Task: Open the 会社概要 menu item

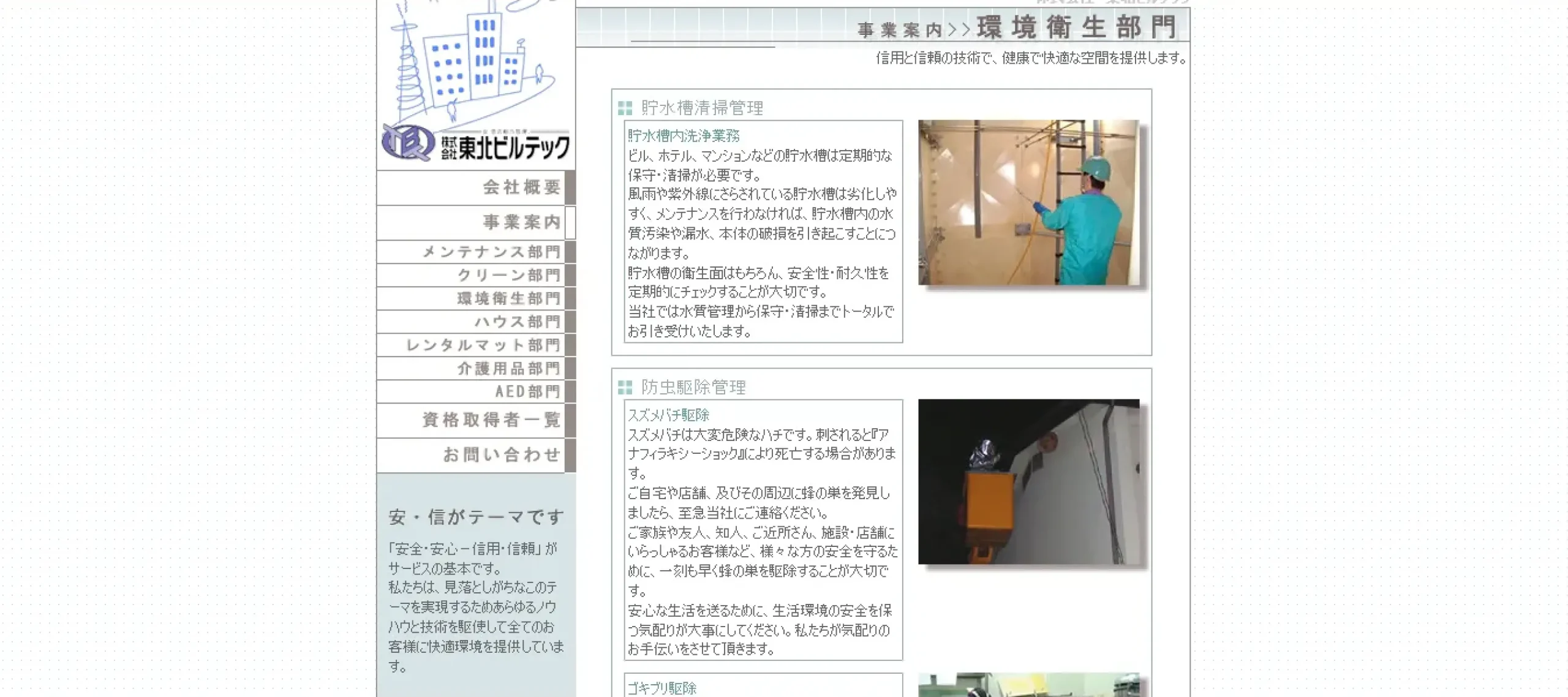Action: pos(476,187)
